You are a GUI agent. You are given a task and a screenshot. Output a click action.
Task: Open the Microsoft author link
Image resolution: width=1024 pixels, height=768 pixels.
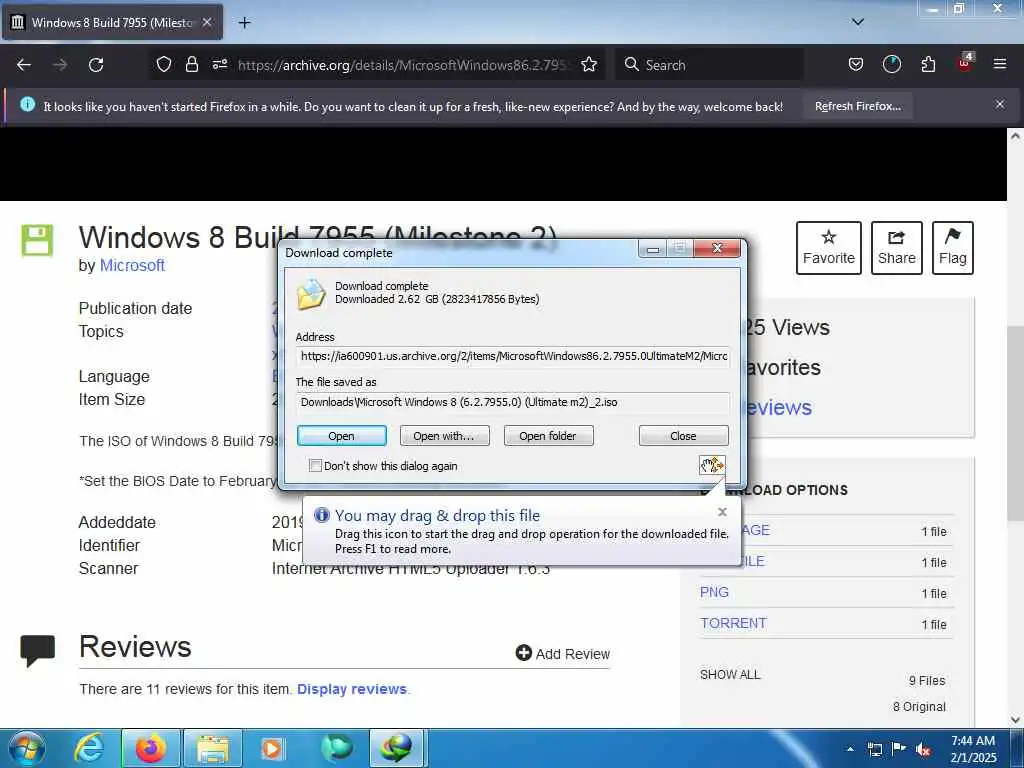click(132, 265)
